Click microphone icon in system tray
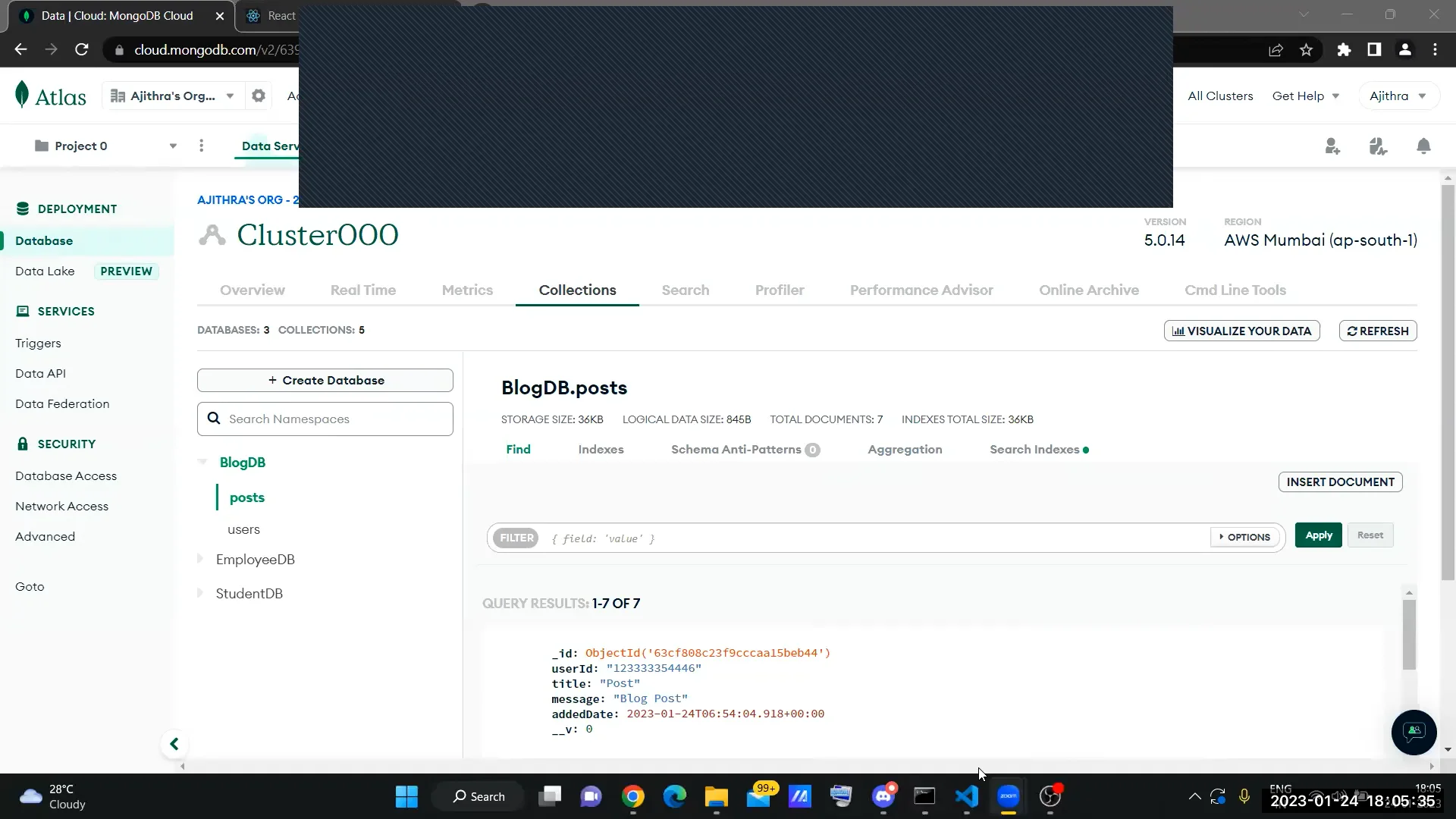The height and width of the screenshot is (819, 1456). (x=1244, y=796)
